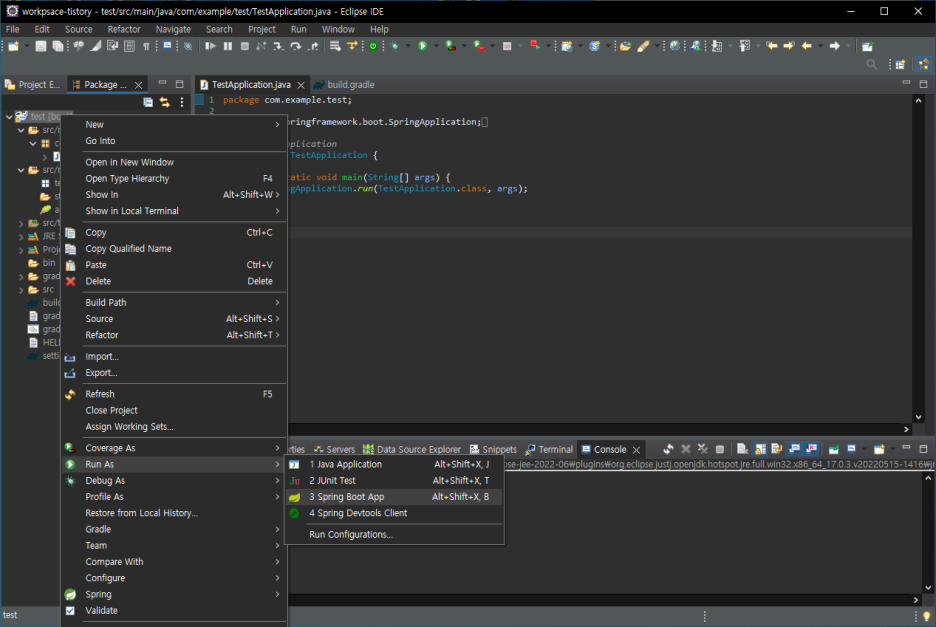Click Close Project in context menu
The width and height of the screenshot is (936, 627).
click(174, 410)
